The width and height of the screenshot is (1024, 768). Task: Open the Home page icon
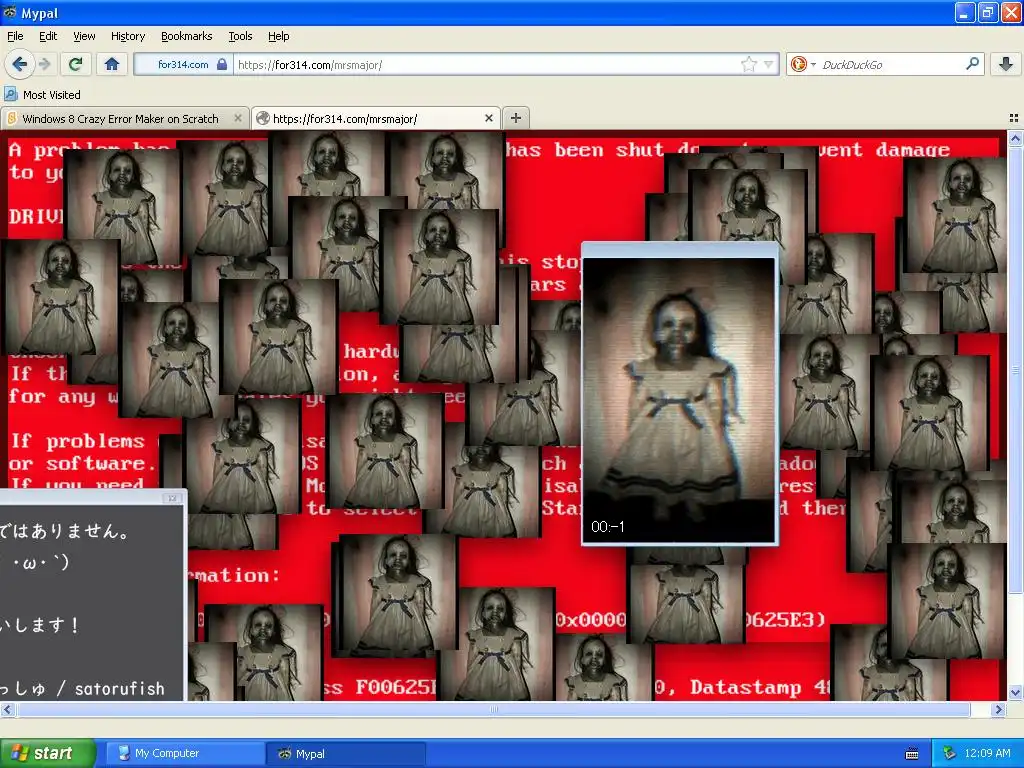click(x=112, y=64)
